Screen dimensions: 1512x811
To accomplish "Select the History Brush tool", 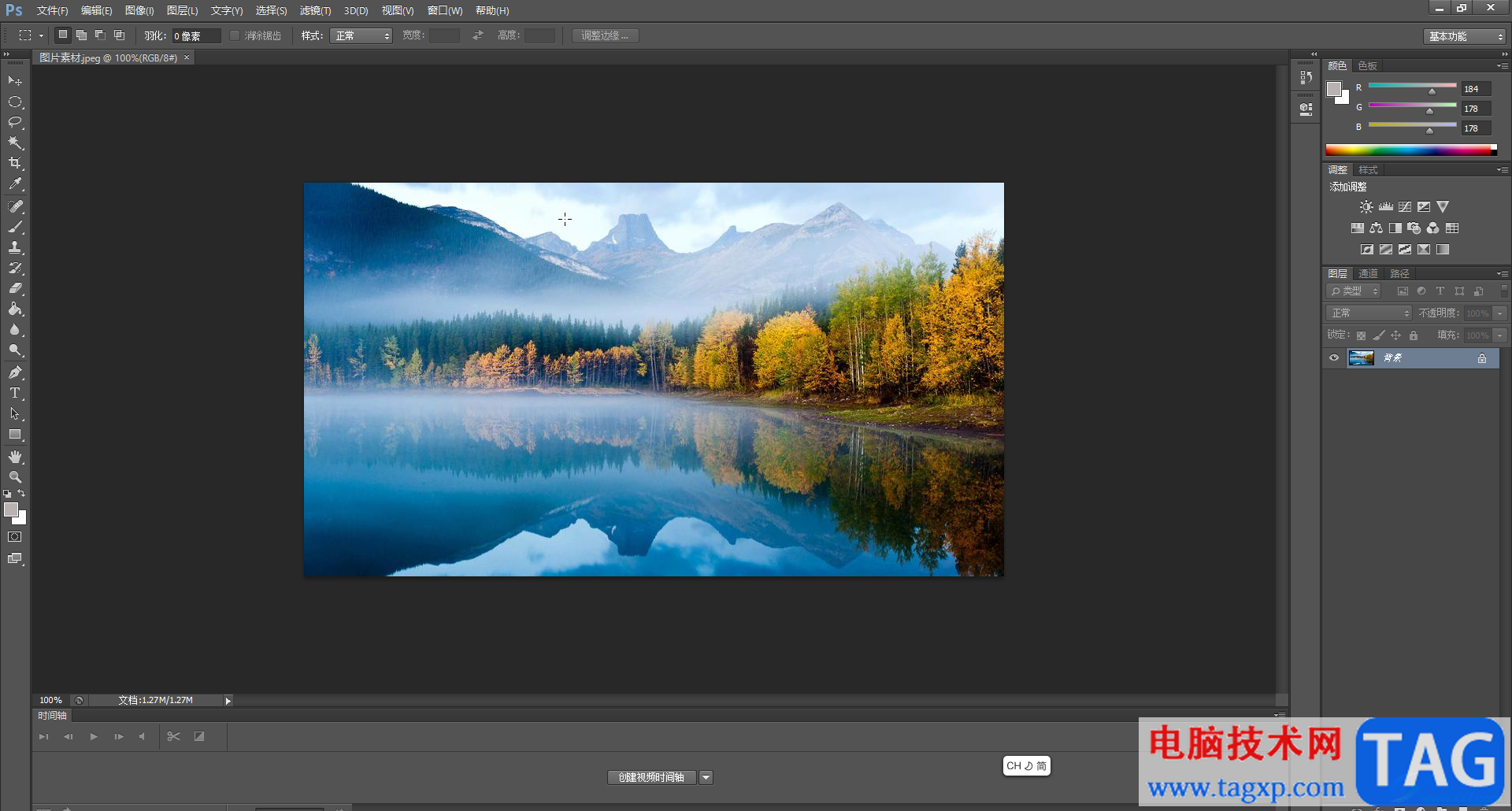I will (15, 268).
